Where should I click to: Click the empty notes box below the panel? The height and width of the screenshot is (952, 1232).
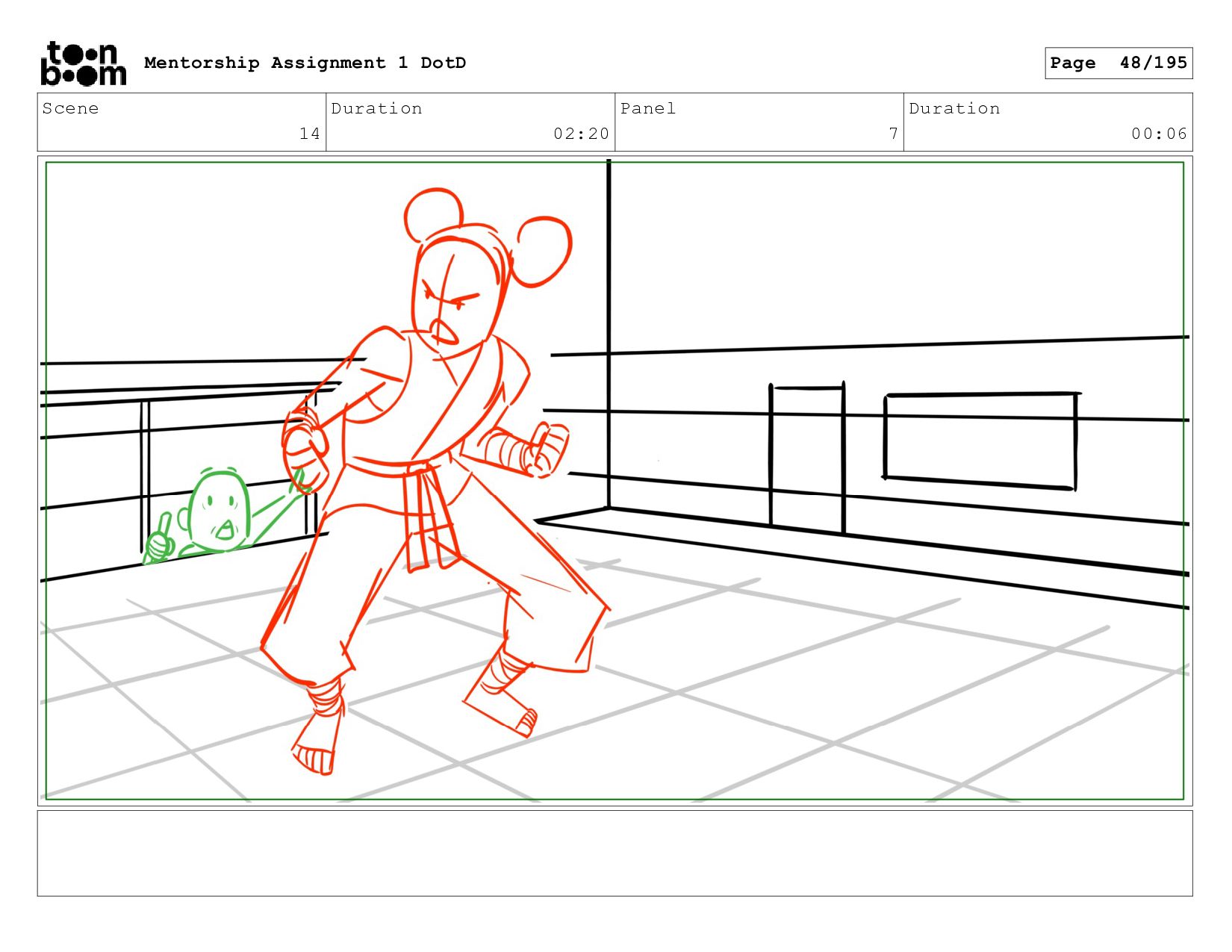pyautogui.click(x=615, y=853)
